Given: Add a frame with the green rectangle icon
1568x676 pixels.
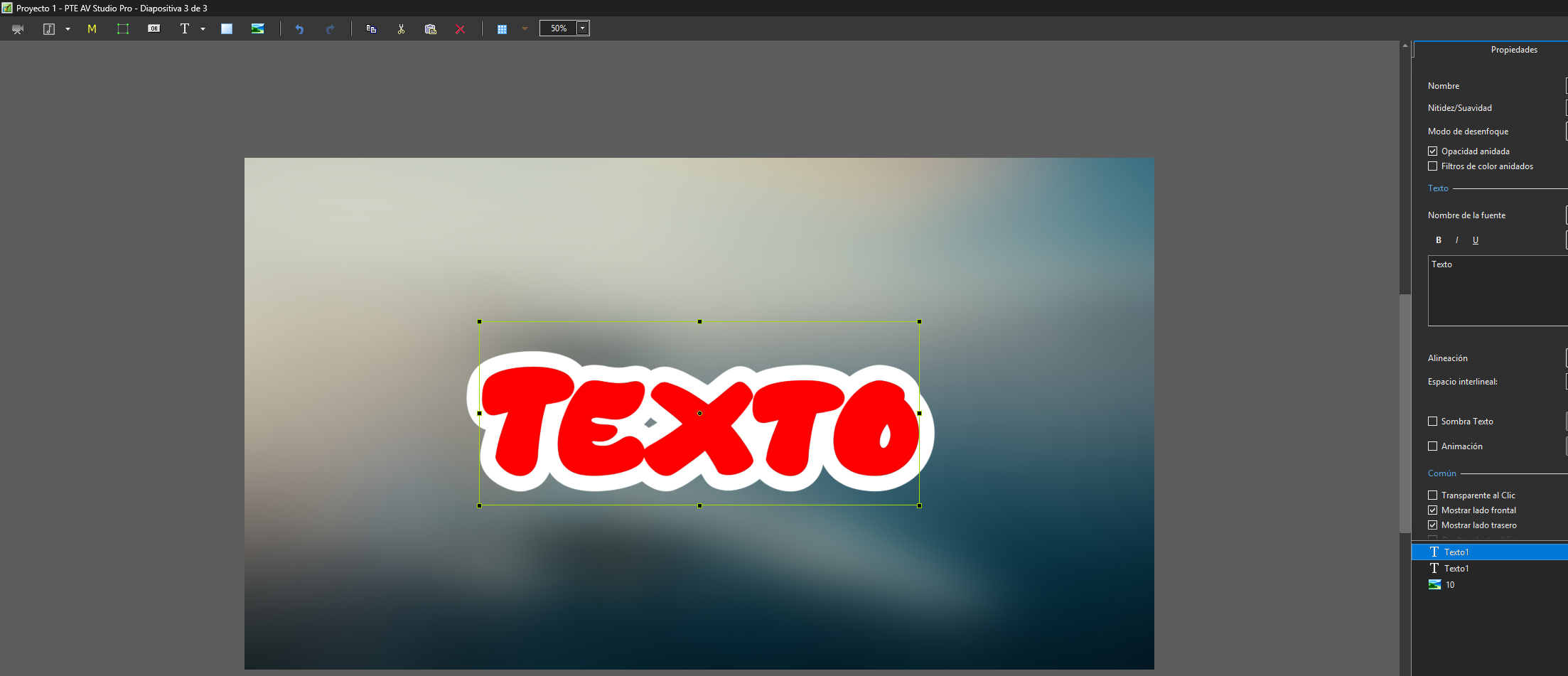Looking at the screenshot, I should pos(123,29).
